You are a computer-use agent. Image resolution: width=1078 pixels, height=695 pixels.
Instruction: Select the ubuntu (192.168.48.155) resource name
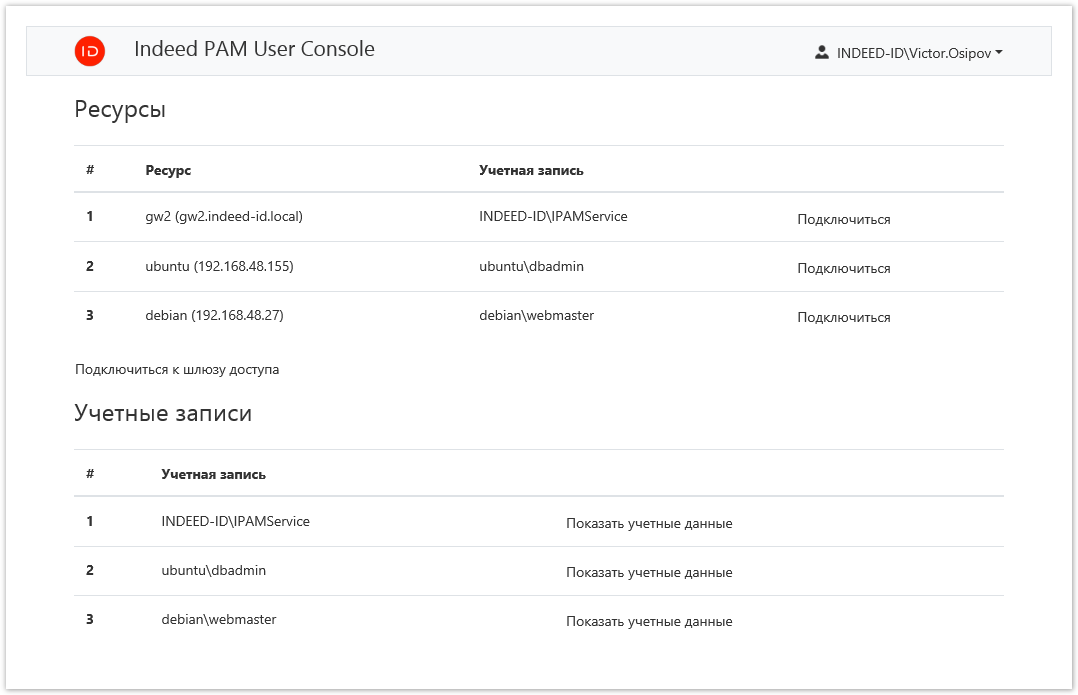click(219, 266)
